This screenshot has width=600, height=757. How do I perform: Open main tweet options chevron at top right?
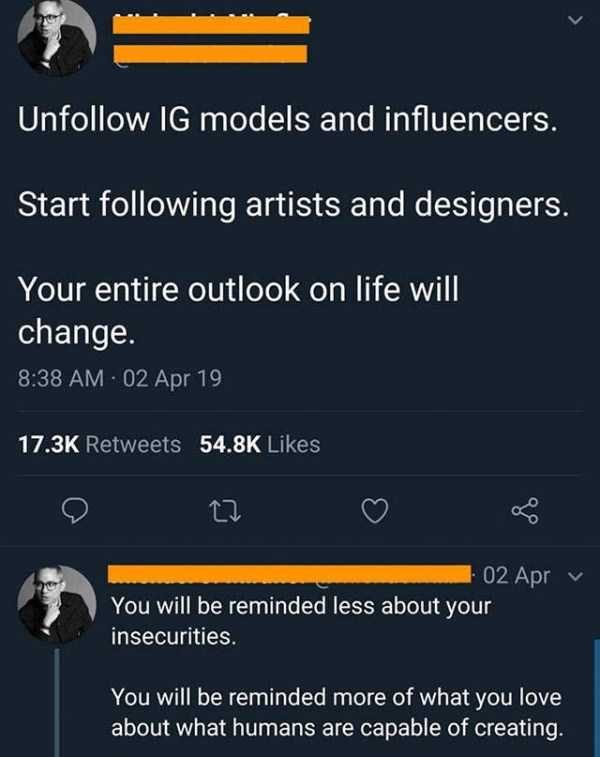(573, 19)
